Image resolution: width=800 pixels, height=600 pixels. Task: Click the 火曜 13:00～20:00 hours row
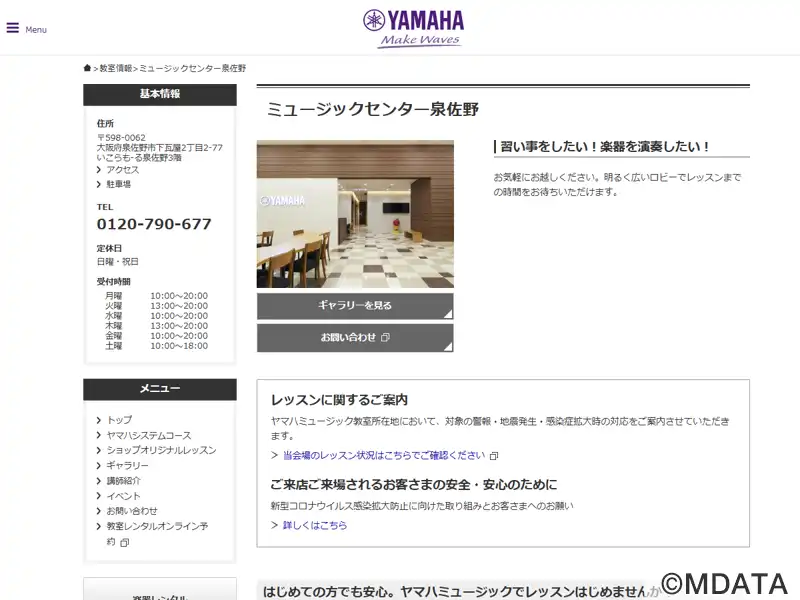coord(156,306)
